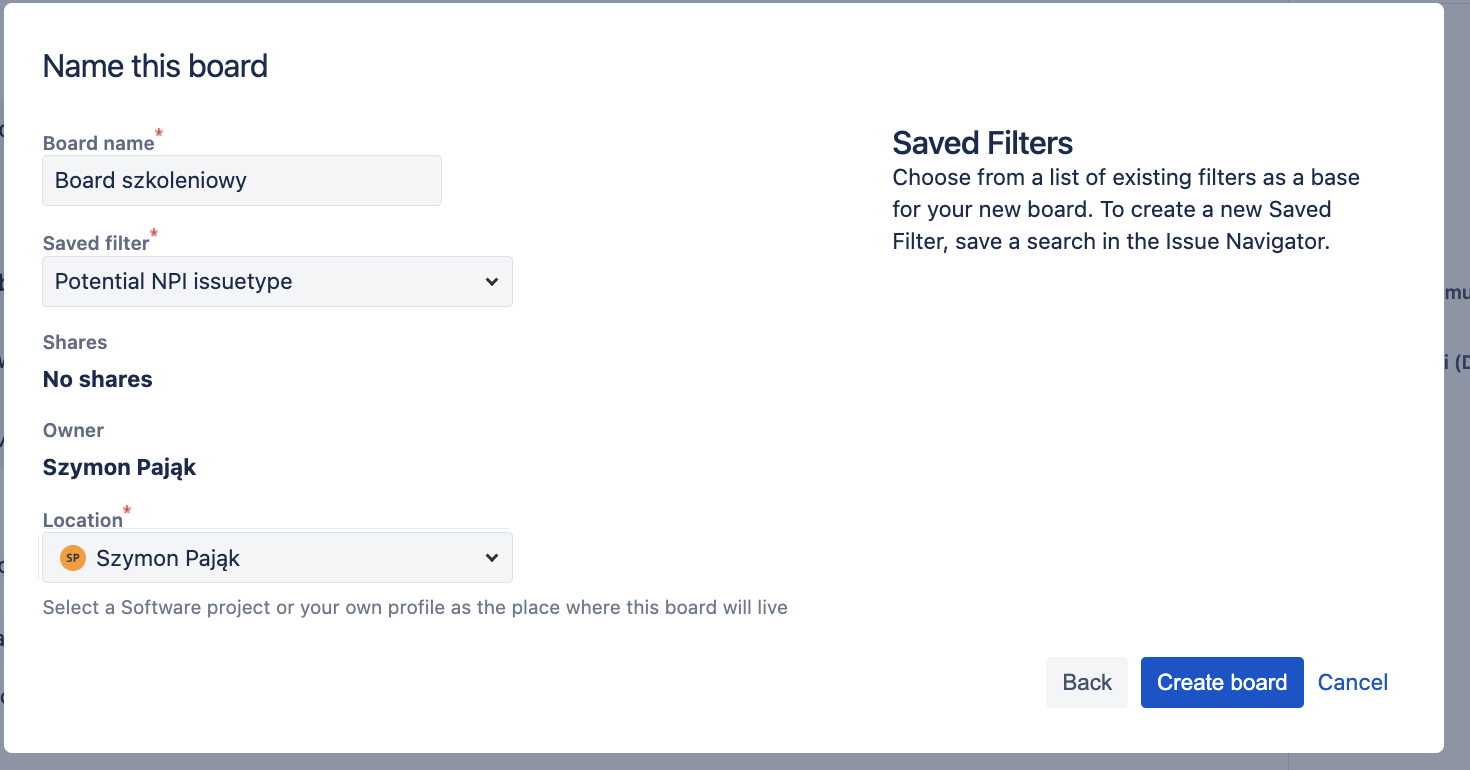Image resolution: width=1470 pixels, height=770 pixels.
Task: Click the Saved Filters description paragraph
Action: (1125, 210)
